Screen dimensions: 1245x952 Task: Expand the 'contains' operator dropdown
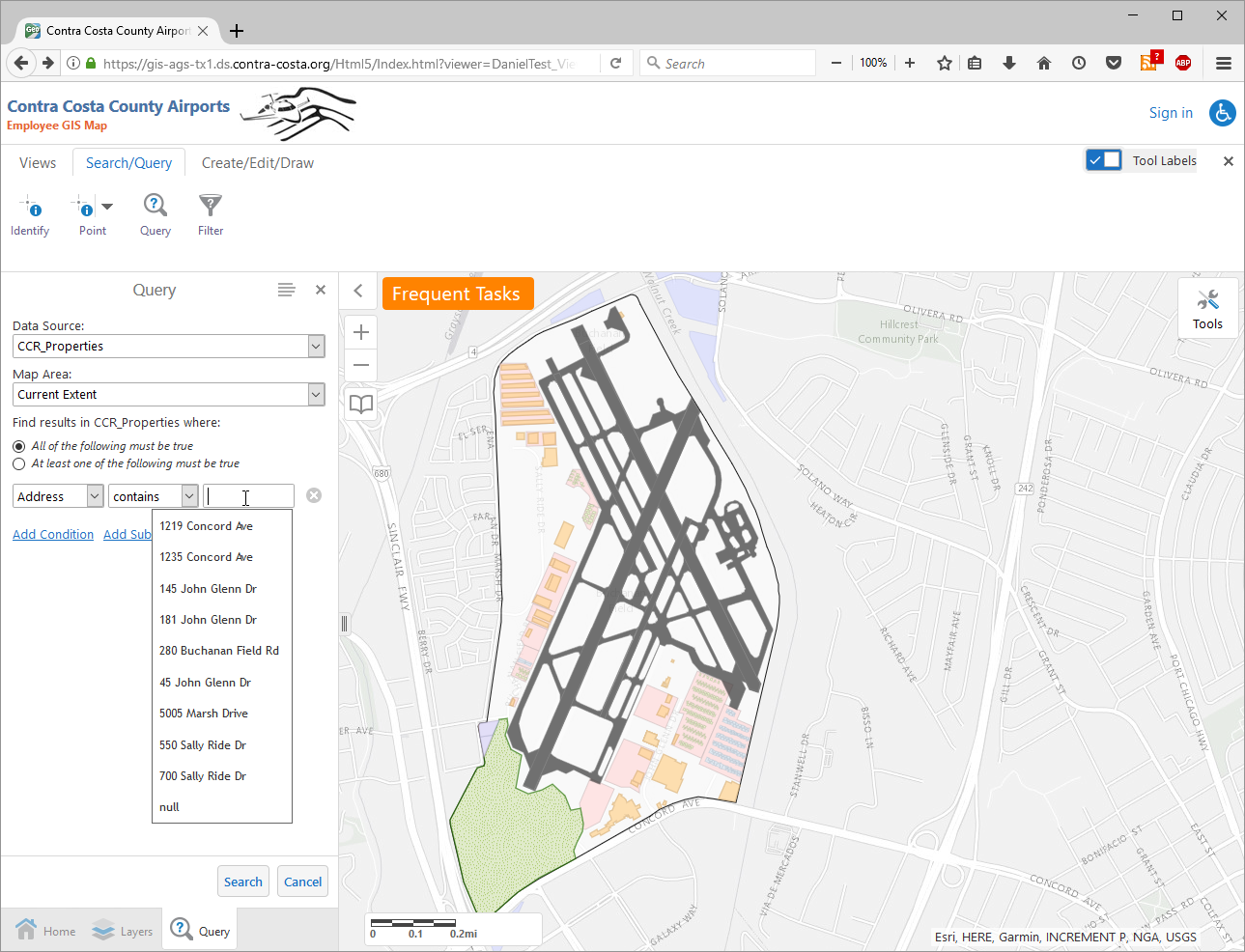pos(189,496)
